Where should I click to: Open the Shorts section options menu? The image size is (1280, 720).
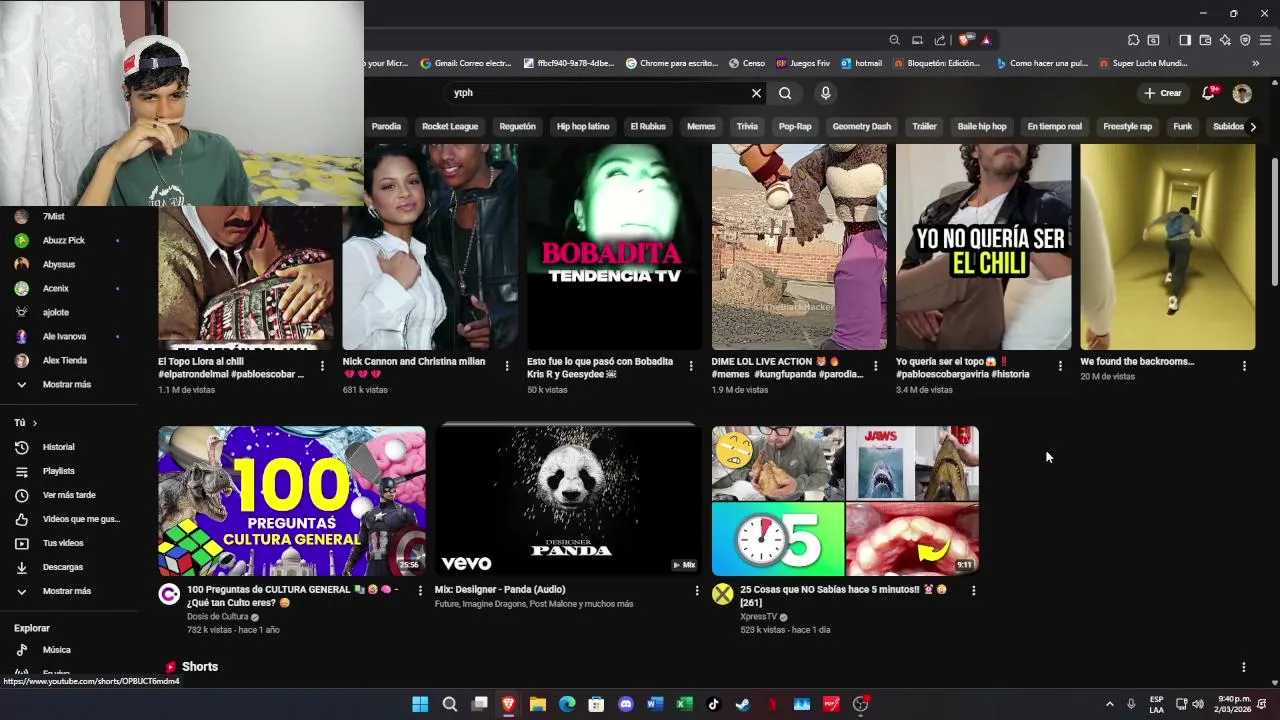pyautogui.click(x=1244, y=667)
